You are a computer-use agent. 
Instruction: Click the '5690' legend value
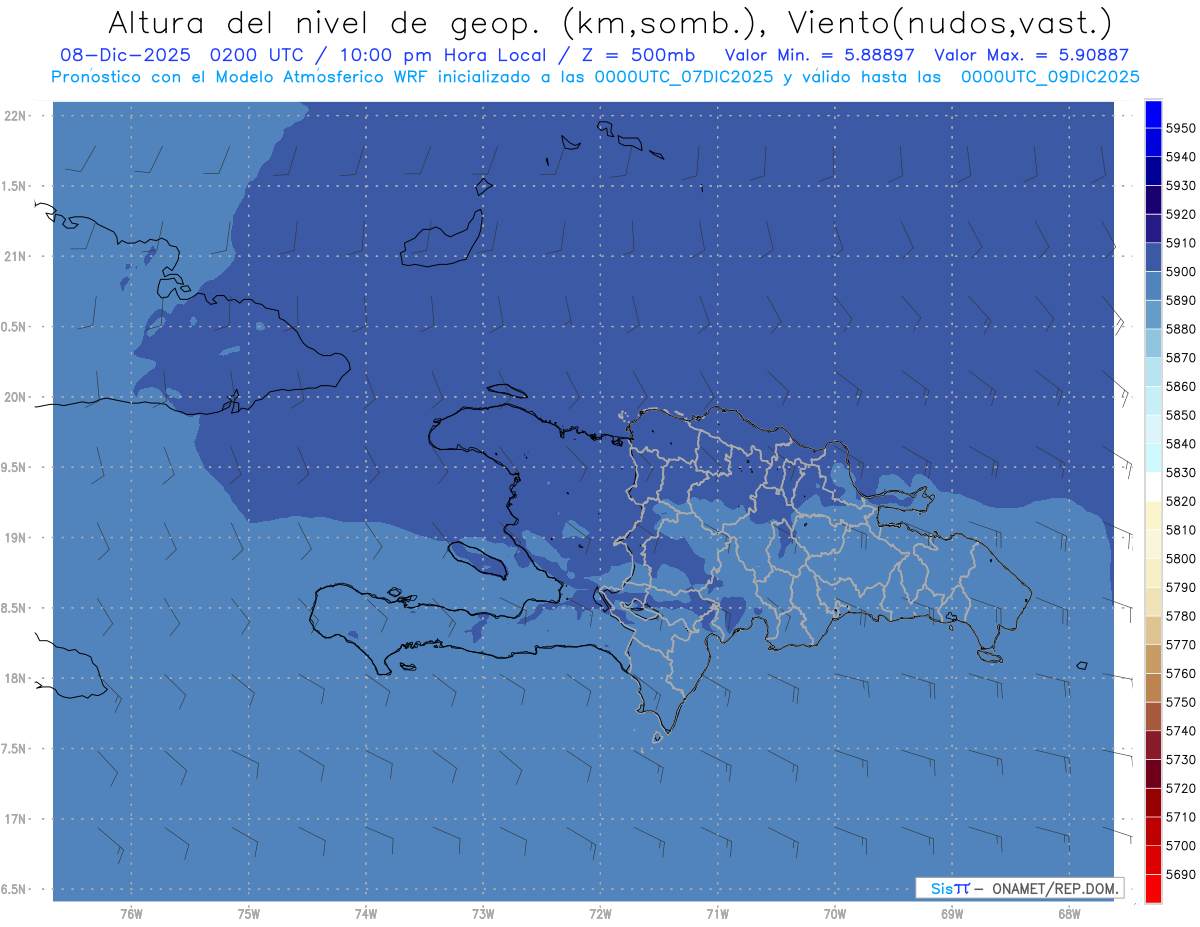[1181, 874]
